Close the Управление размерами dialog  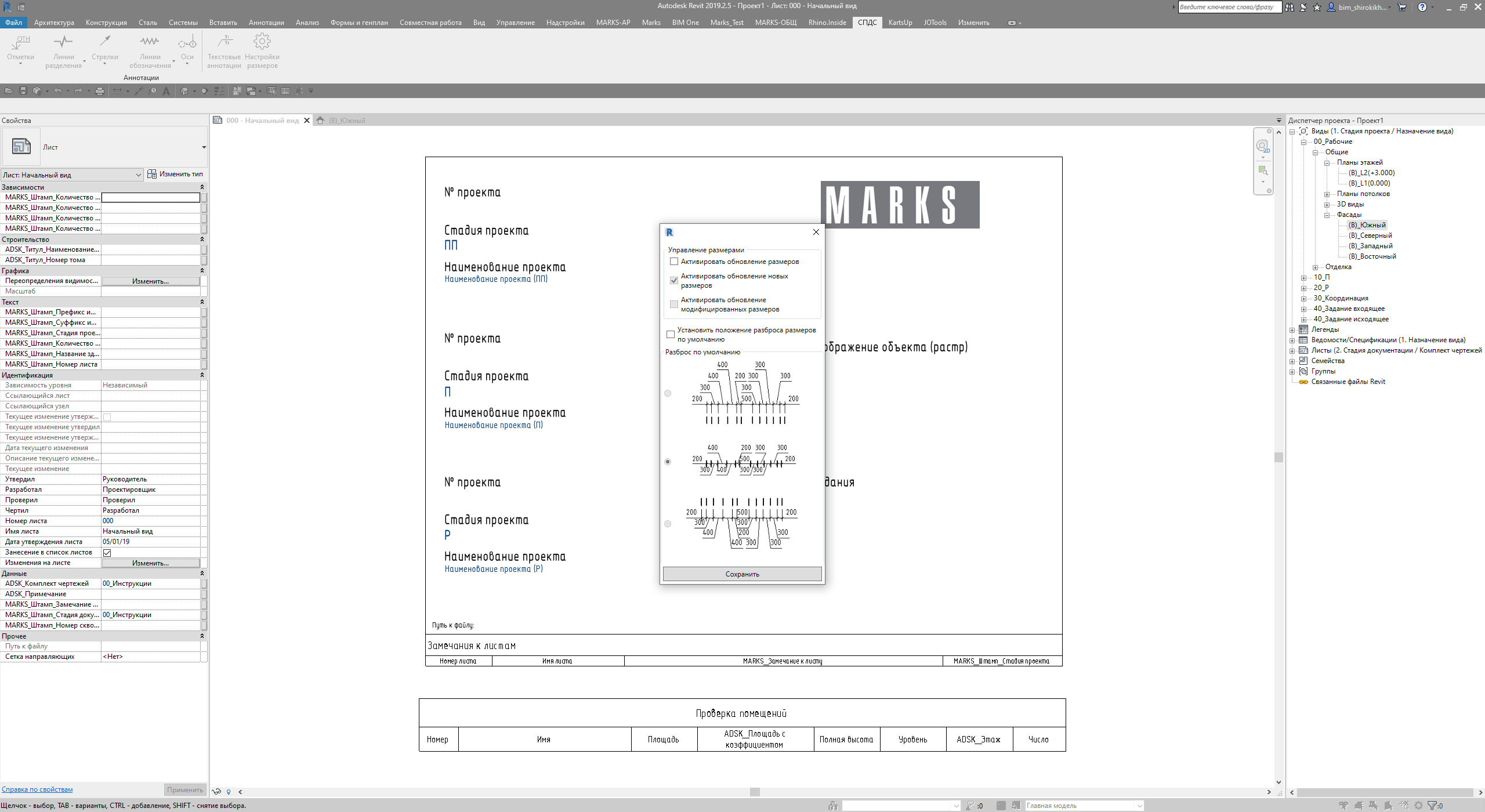[x=816, y=232]
